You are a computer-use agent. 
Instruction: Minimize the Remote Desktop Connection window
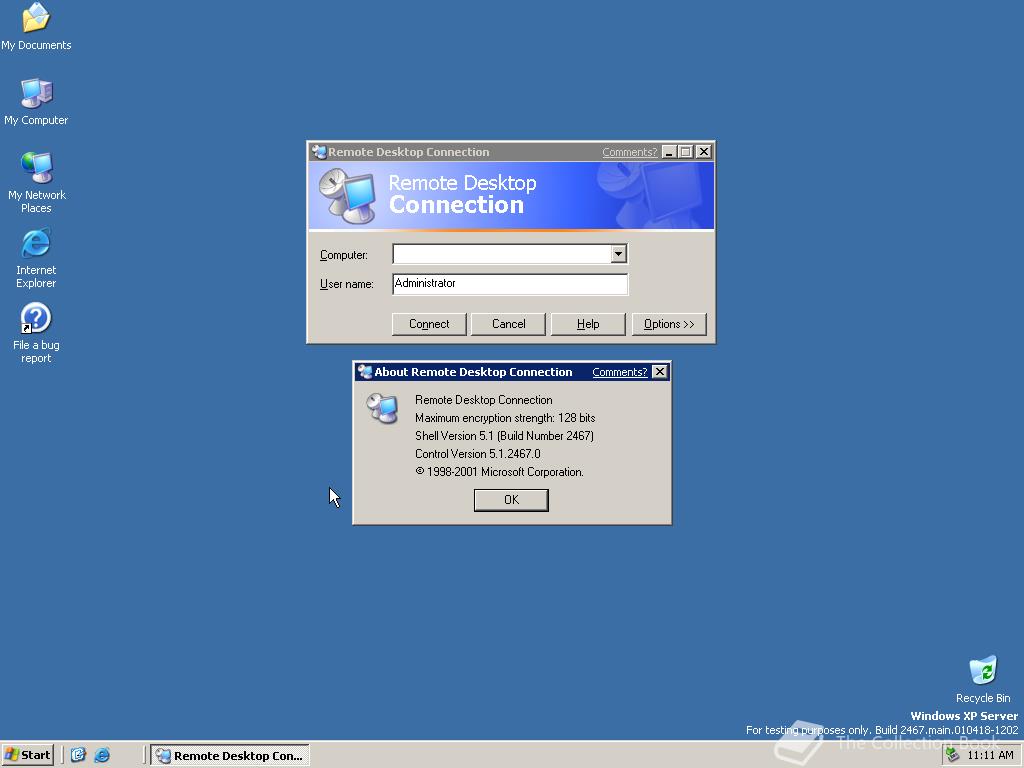pos(669,152)
